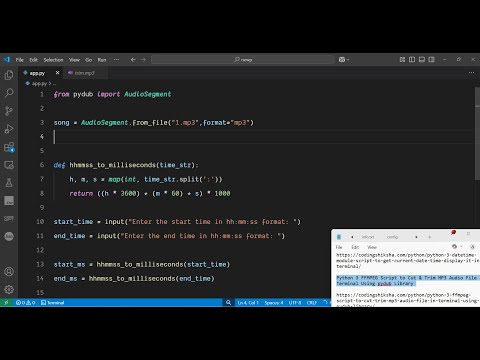Viewport: 480px width, 360px height.
Task: Open the errors and warnings status indicator
Action: pyautogui.click(x=25, y=303)
